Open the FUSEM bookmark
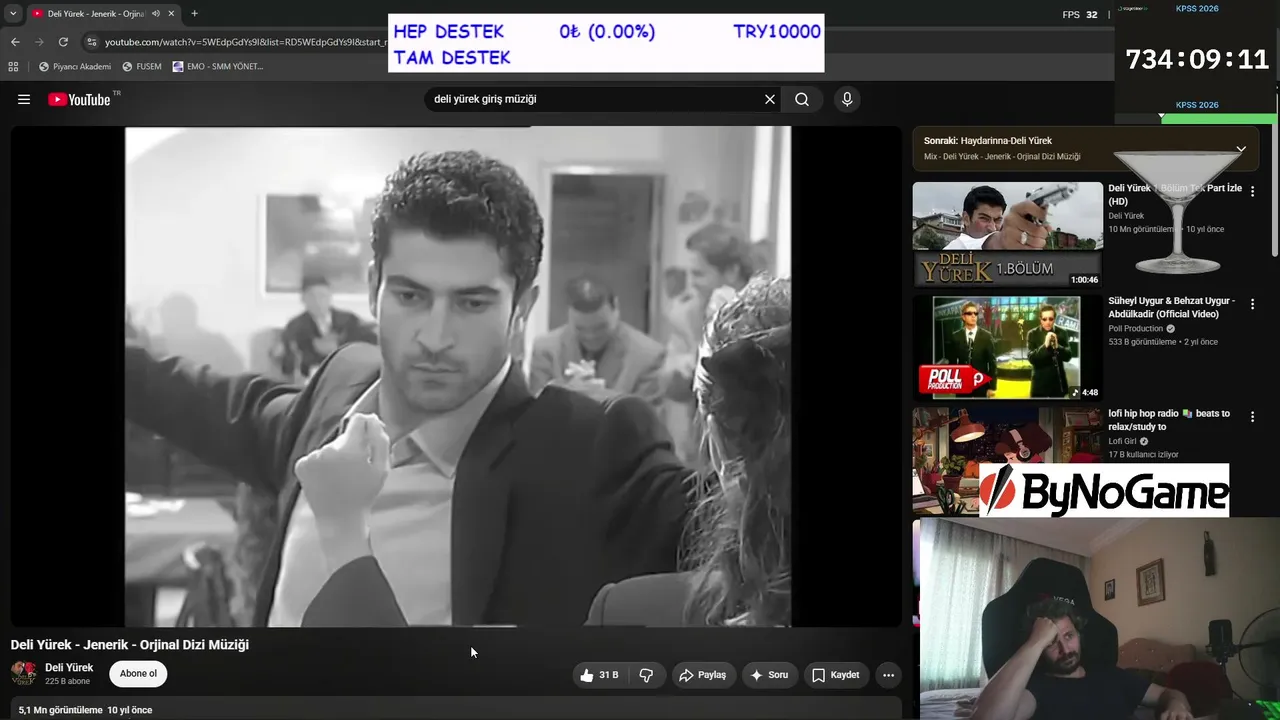The width and height of the screenshot is (1280, 720). click(142, 67)
